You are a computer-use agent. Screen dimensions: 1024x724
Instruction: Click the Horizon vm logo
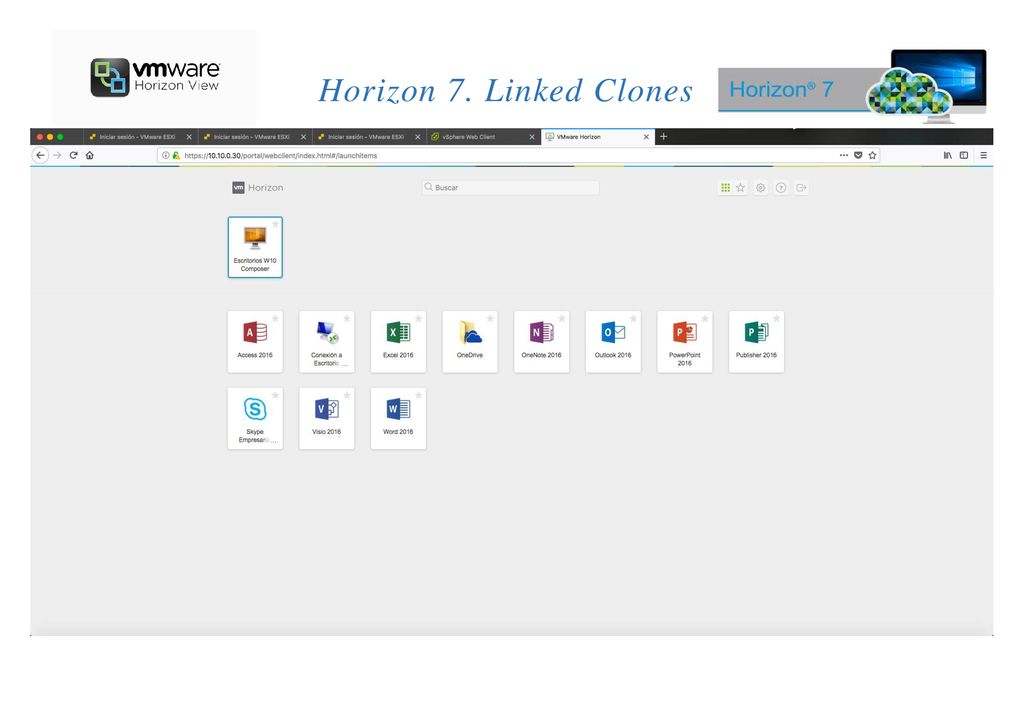pyautogui.click(x=238, y=187)
